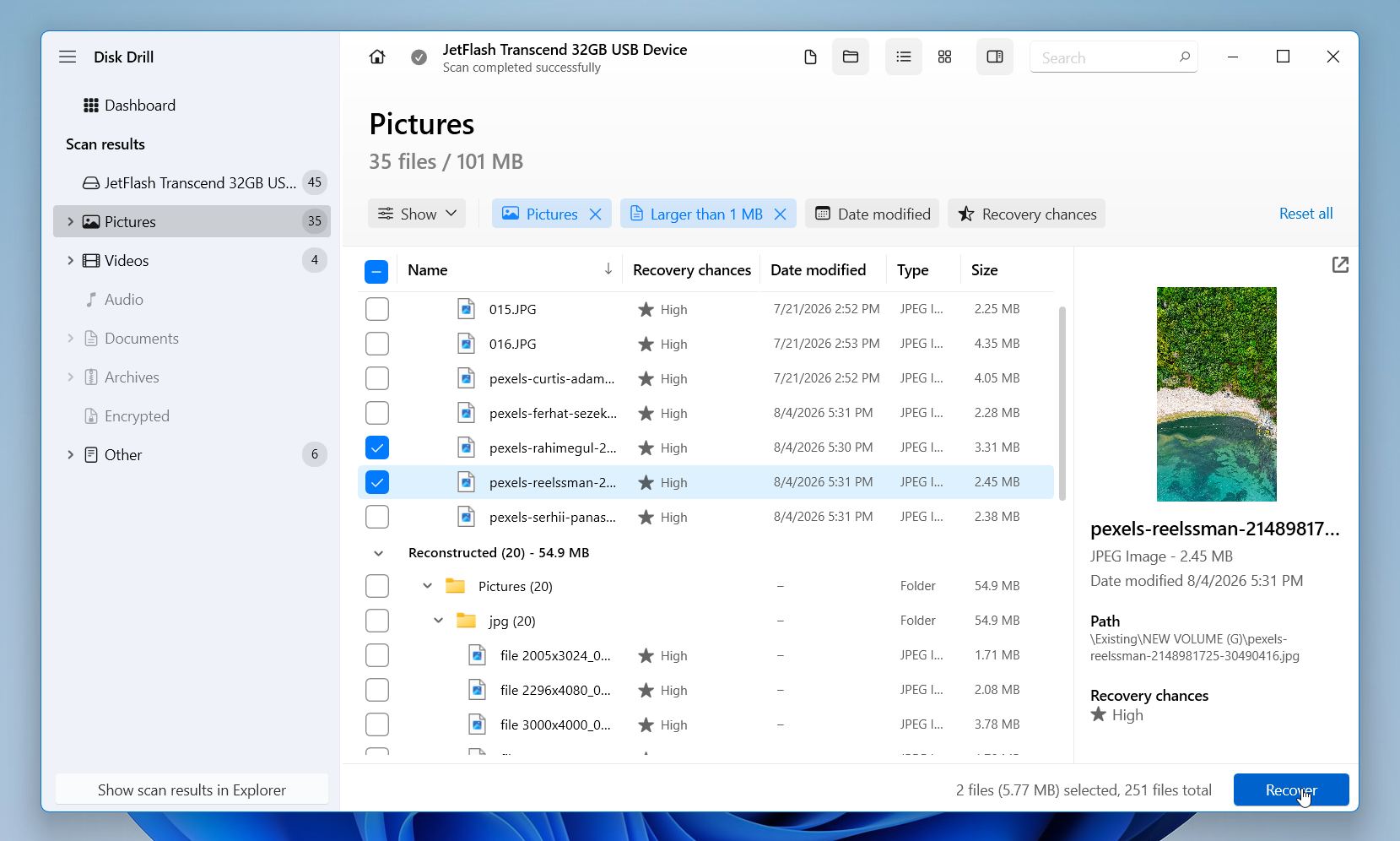Screen dimensions: 1400x841
Task: Select JetFlash Transcend drive in scan results
Action: point(192,182)
